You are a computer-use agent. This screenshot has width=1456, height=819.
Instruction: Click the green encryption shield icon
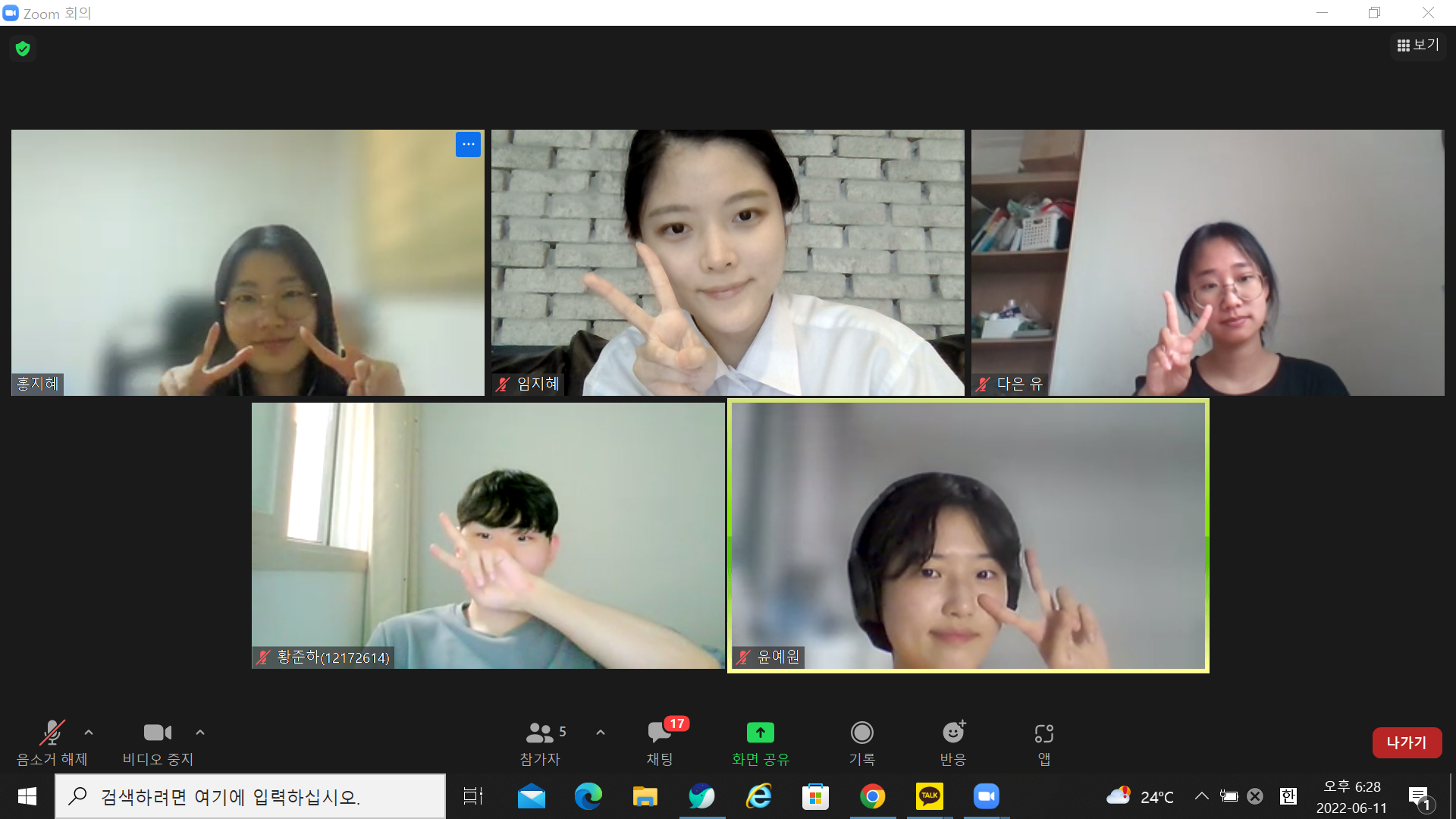point(23,49)
